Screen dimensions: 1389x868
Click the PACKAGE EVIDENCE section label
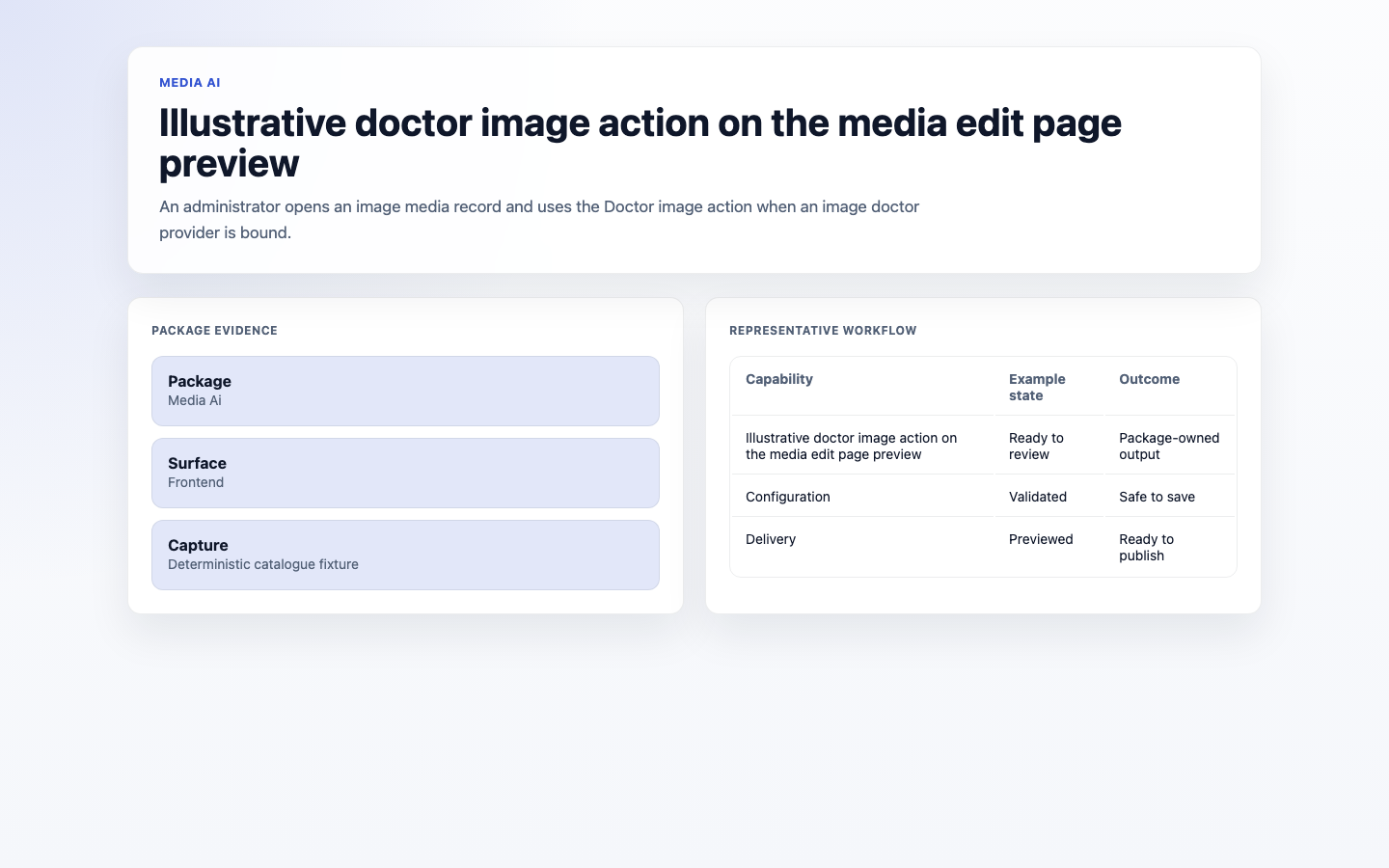click(214, 331)
